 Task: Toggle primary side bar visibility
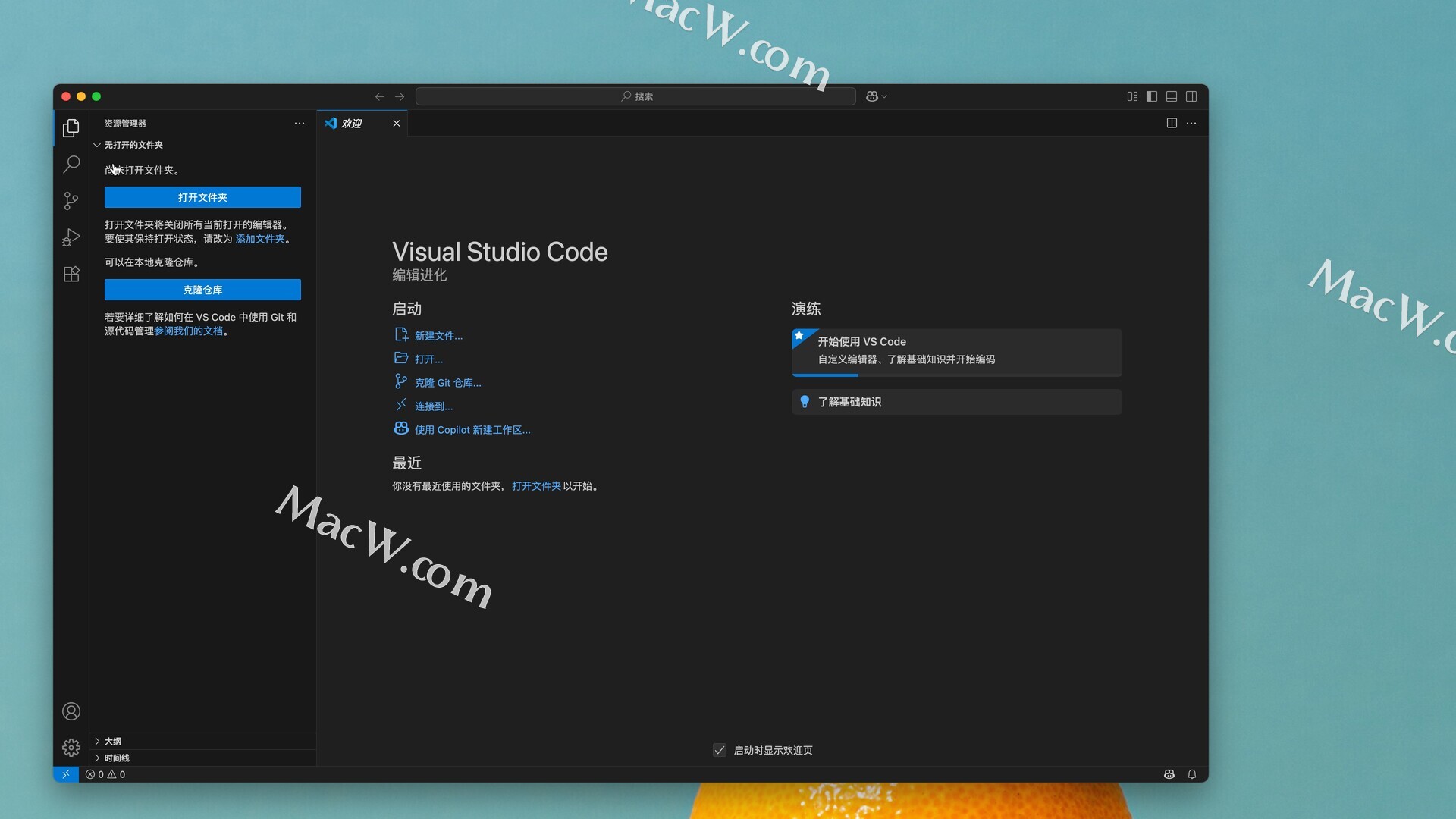click(1152, 96)
